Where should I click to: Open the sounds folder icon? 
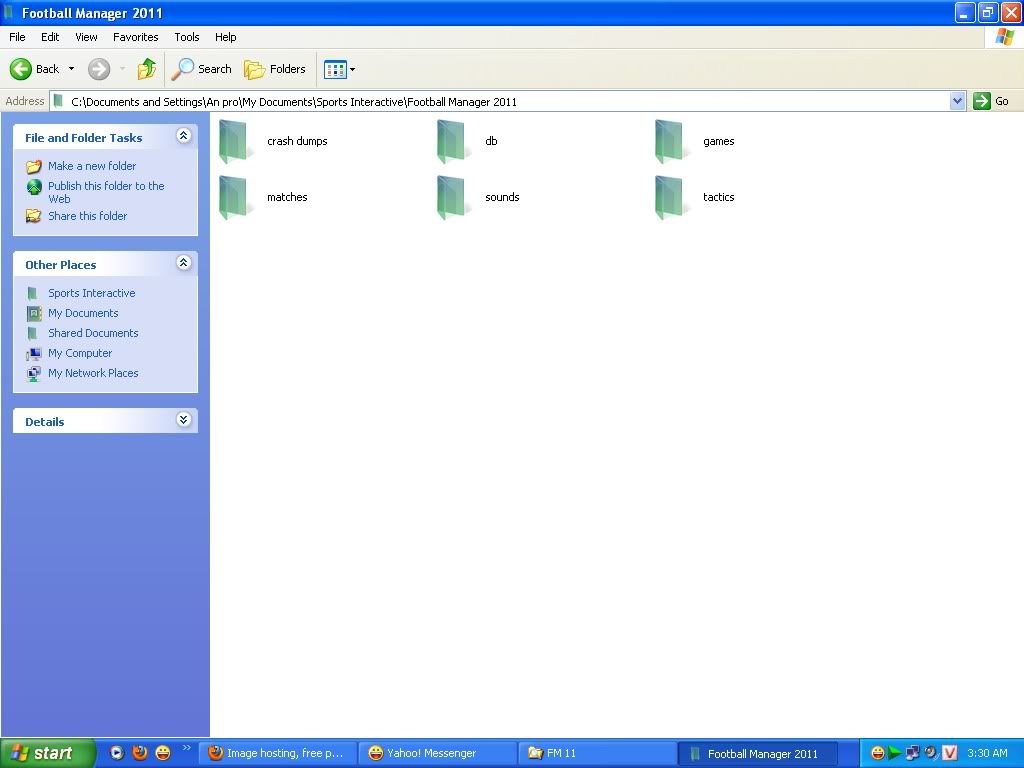[452, 197]
